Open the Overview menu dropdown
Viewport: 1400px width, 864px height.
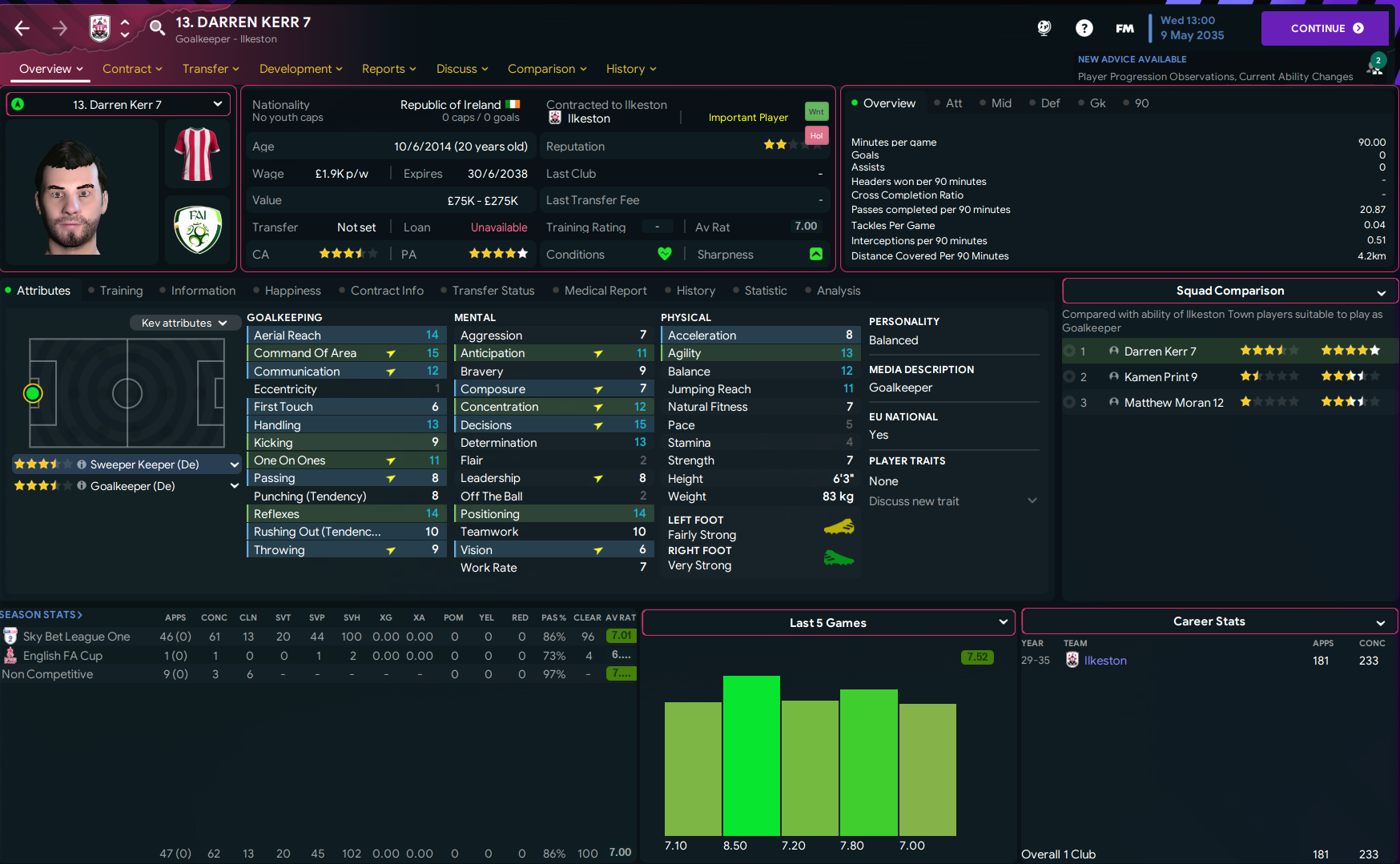[51, 69]
